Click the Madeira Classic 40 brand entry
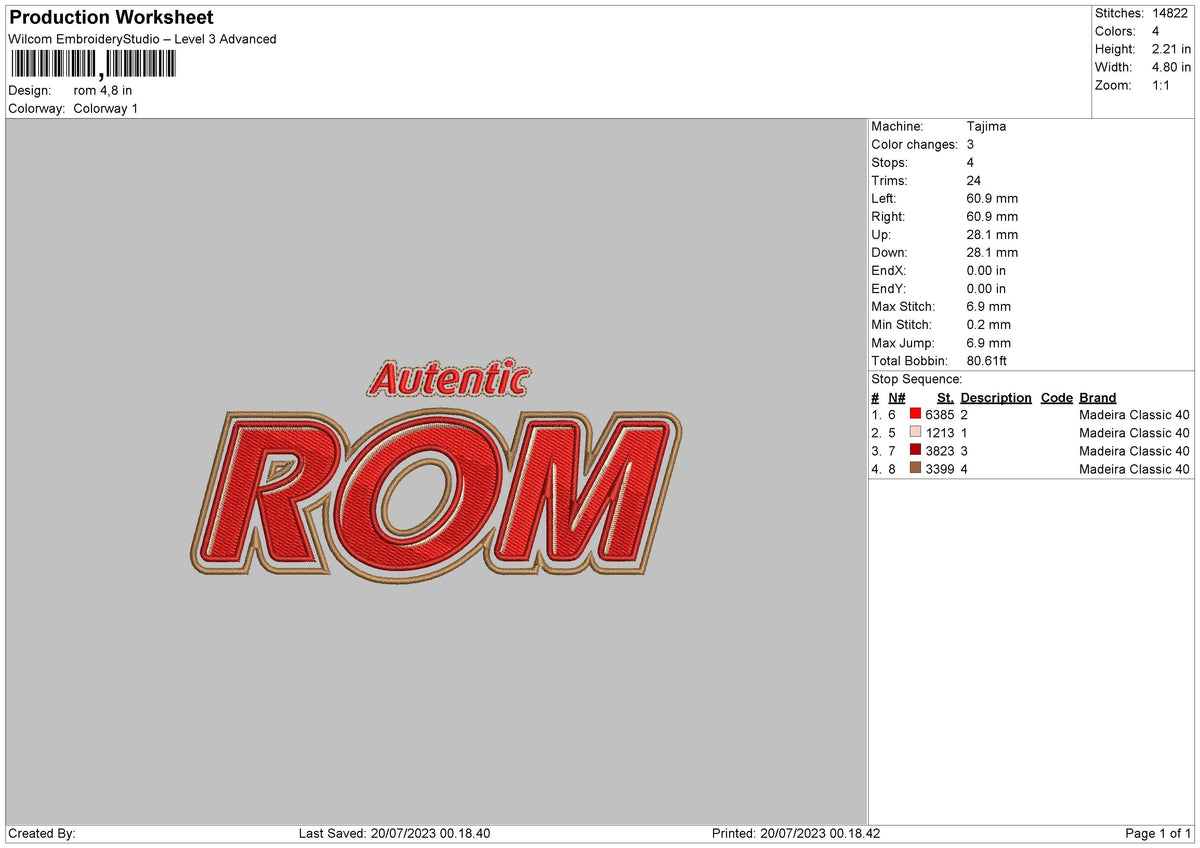Viewport: 1200px width, 848px height. pos(1134,414)
